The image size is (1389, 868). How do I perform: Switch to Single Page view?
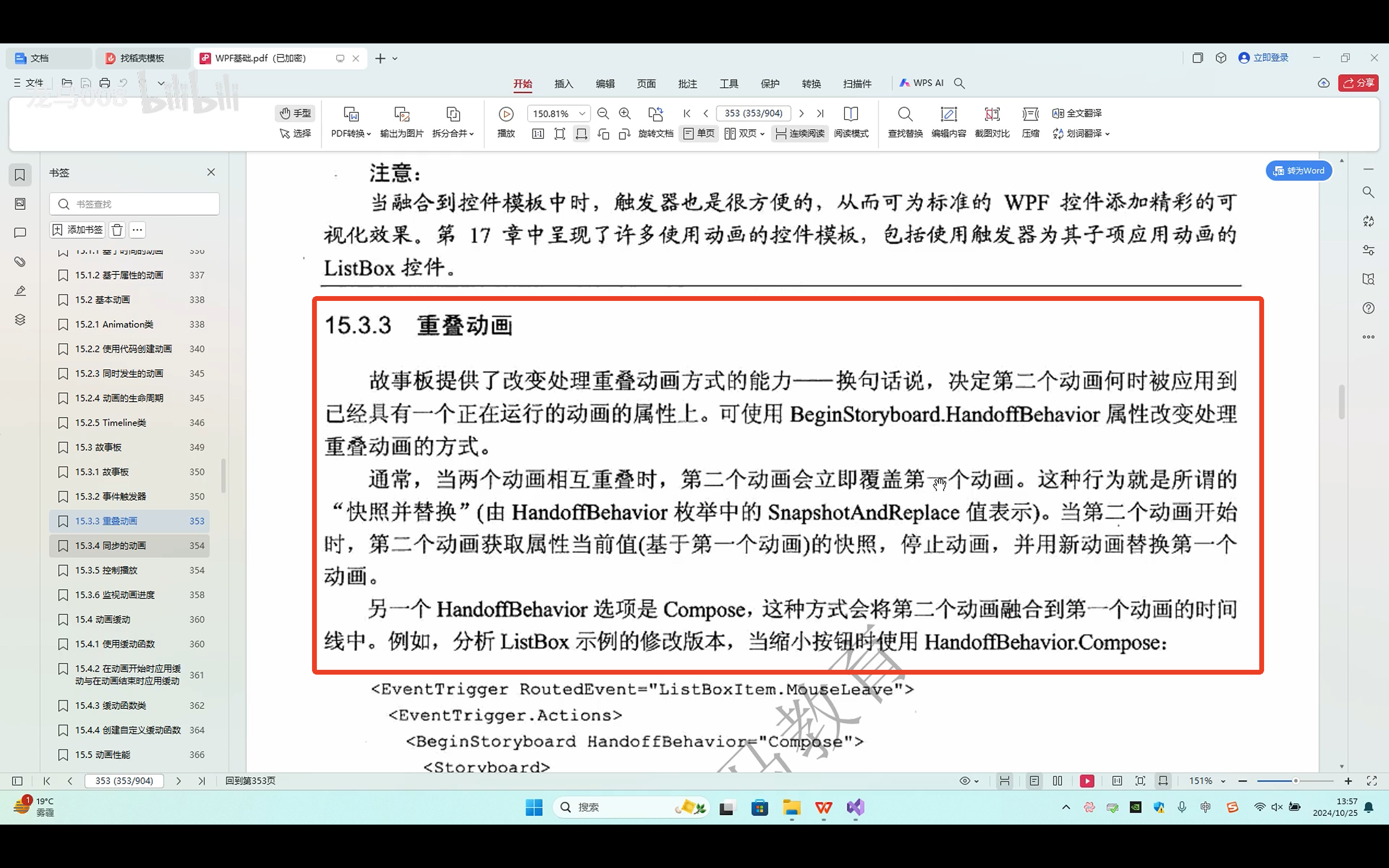[x=699, y=134]
